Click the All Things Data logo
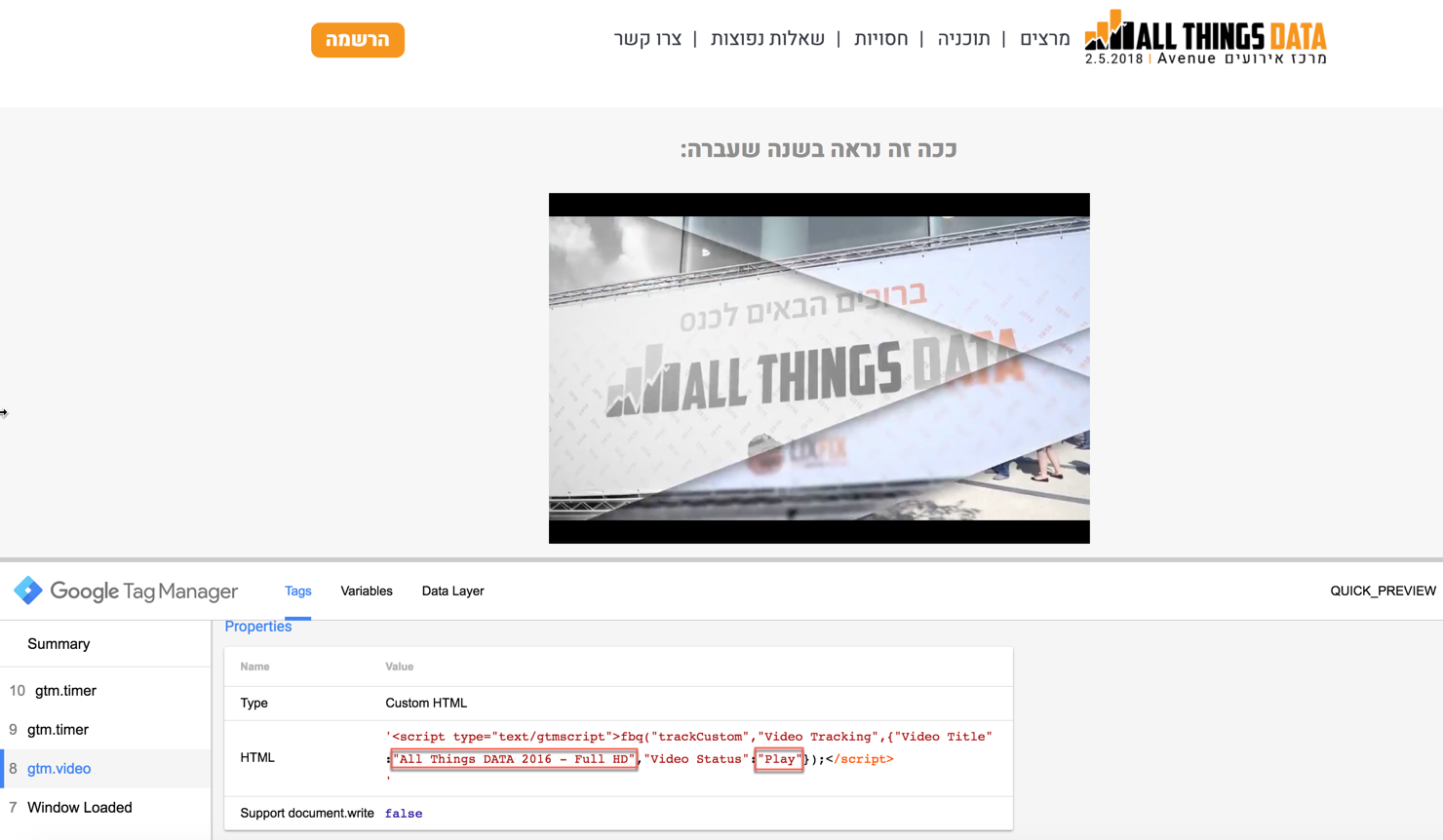 (1205, 37)
